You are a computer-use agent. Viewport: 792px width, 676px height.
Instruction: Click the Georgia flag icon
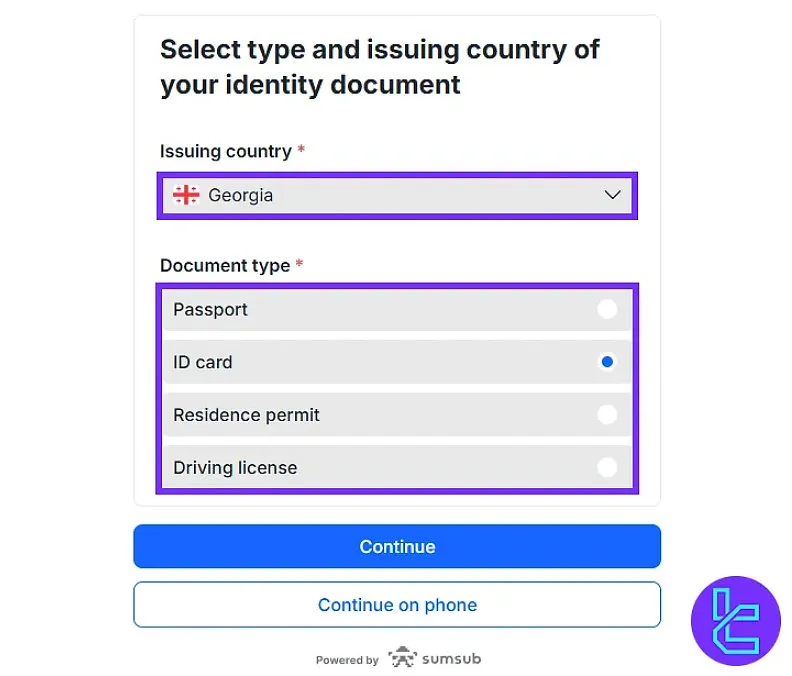click(x=186, y=195)
